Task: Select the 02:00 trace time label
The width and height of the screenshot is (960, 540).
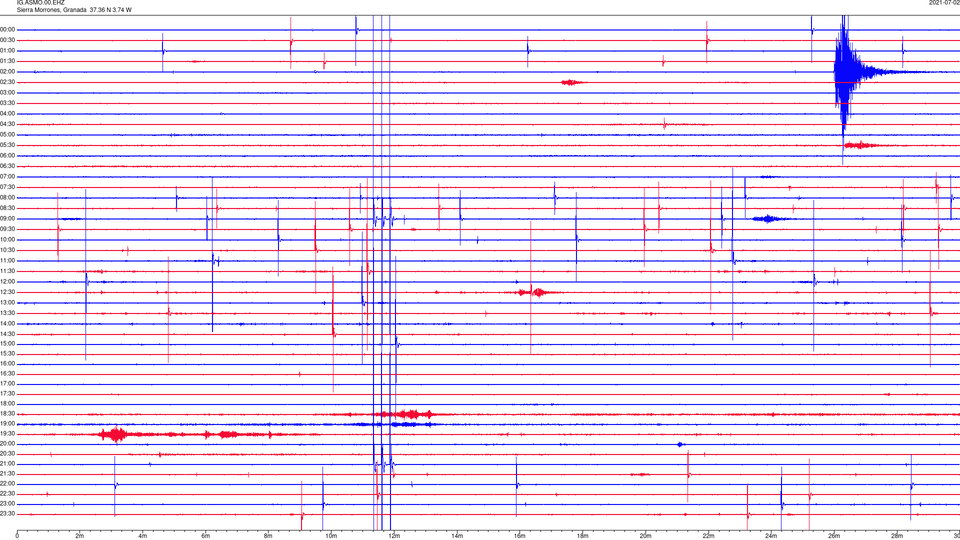Action: (x=8, y=72)
